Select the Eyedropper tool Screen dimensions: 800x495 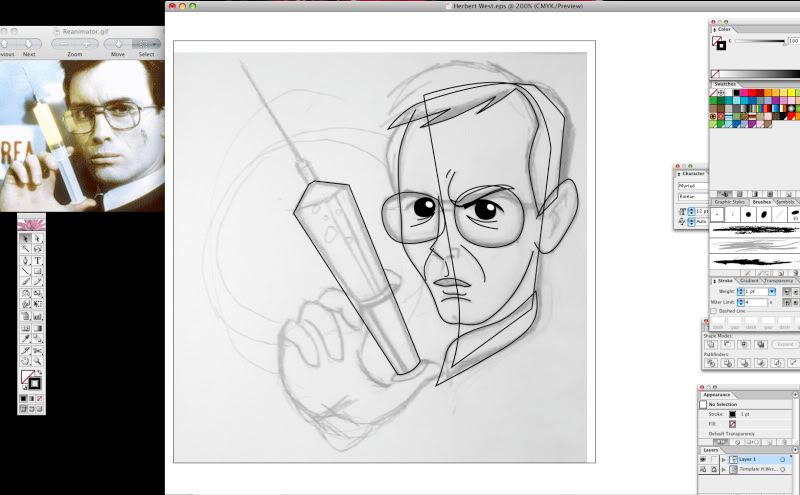25,338
